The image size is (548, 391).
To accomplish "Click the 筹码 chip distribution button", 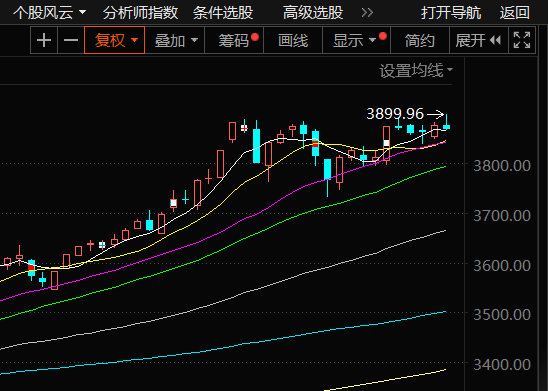I will tap(234, 41).
